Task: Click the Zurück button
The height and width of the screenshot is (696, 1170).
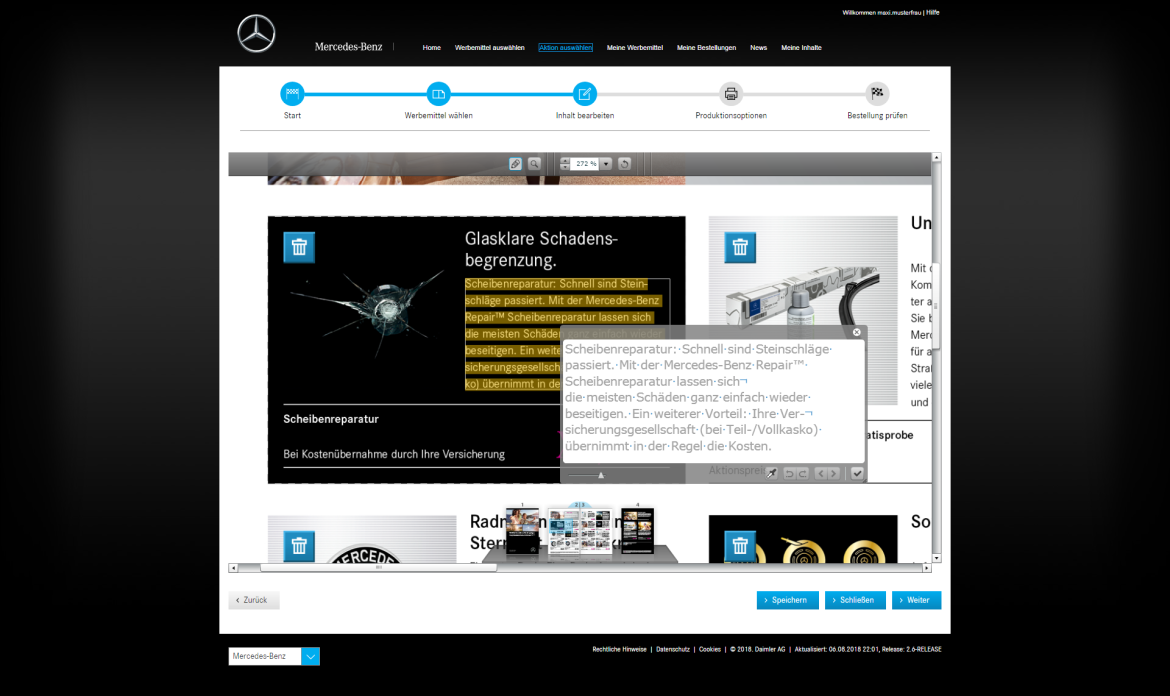Action: (x=254, y=600)
